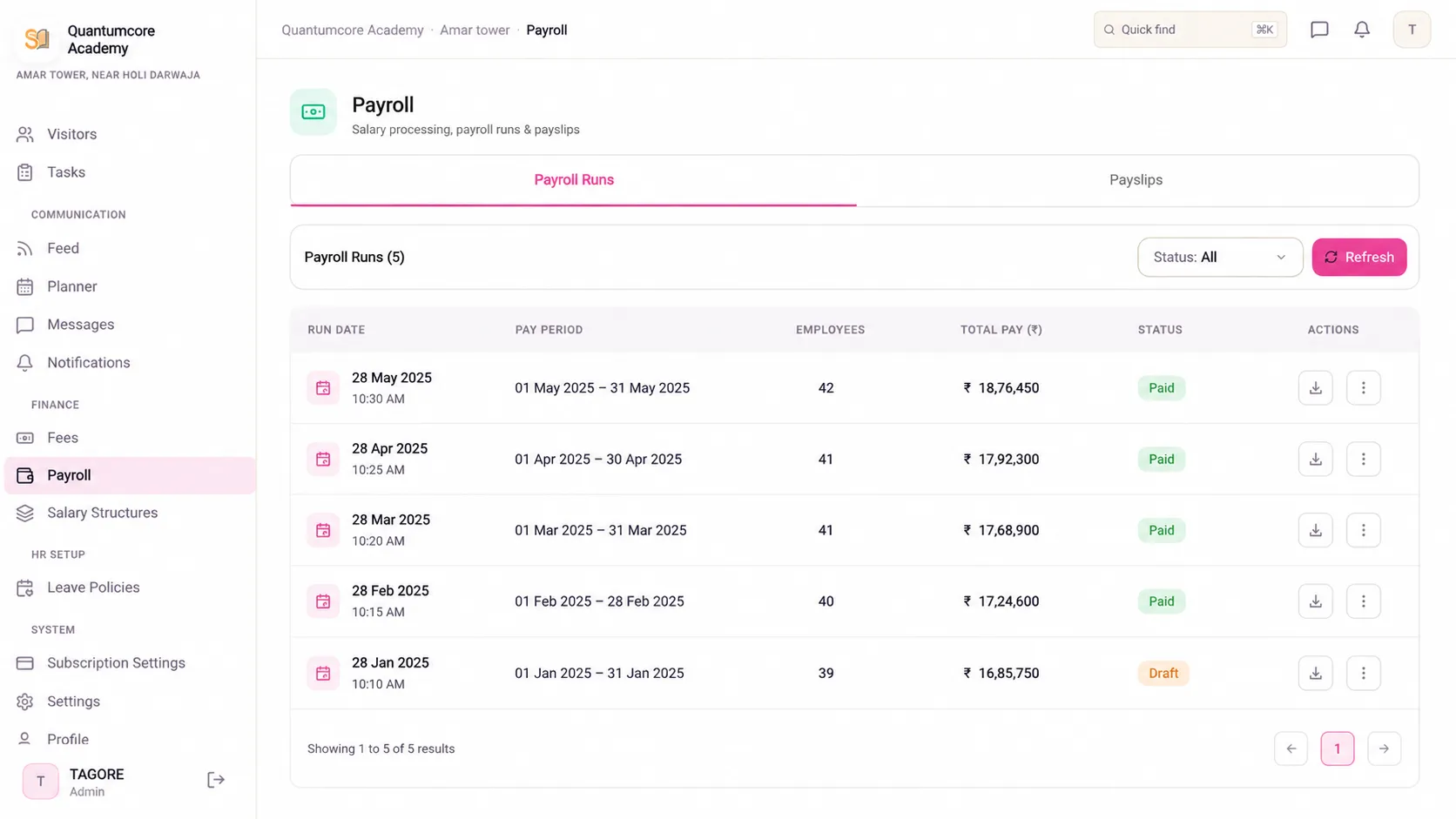Image resolution: width=1456 pixels, height=819 pixels.
Task: Open Salary Structures in the sidebar
Action: tap(130, 513)
